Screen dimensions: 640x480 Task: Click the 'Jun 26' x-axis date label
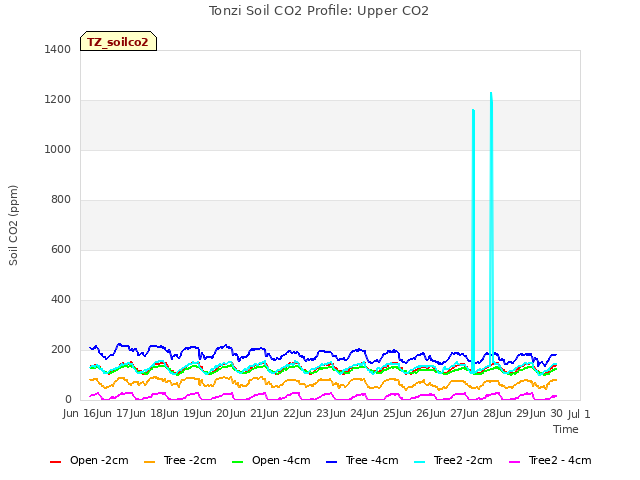414,414
